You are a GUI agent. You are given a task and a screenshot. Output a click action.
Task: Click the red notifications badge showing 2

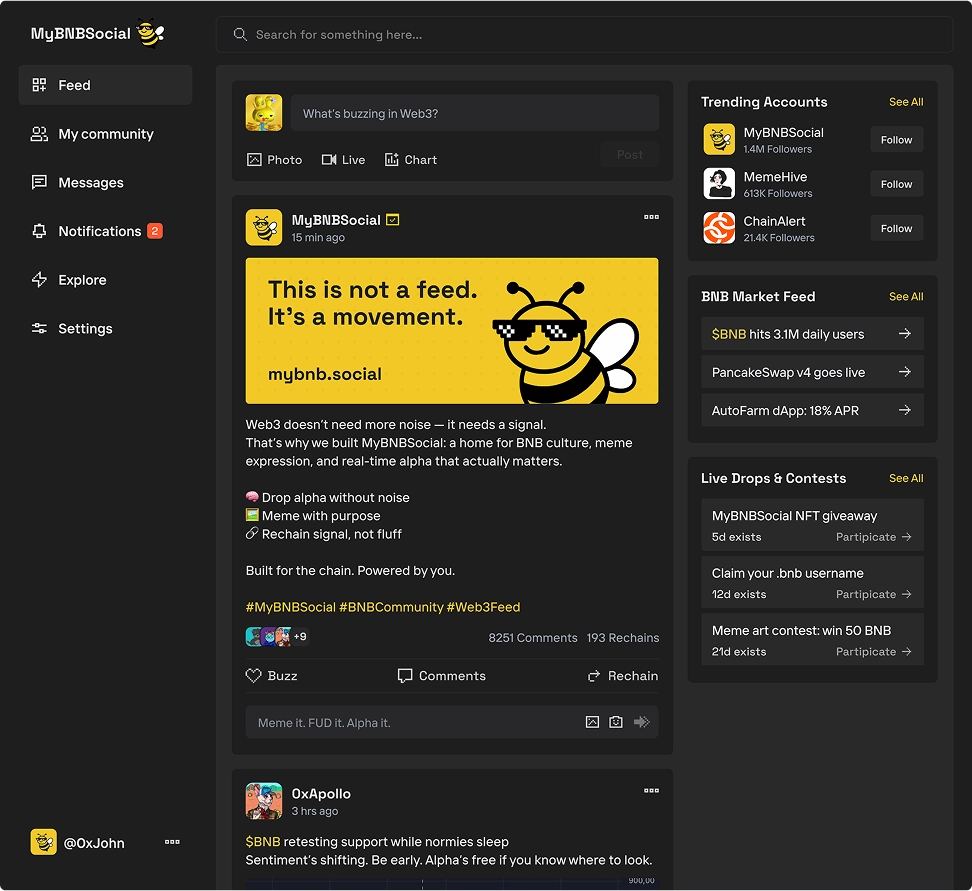155,231
